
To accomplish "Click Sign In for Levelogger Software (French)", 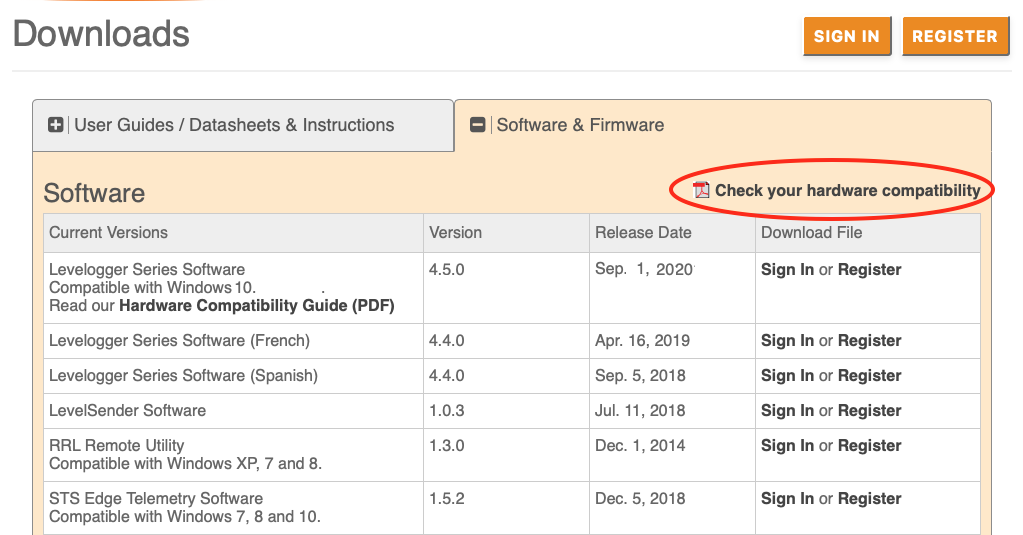I will 787,341.
